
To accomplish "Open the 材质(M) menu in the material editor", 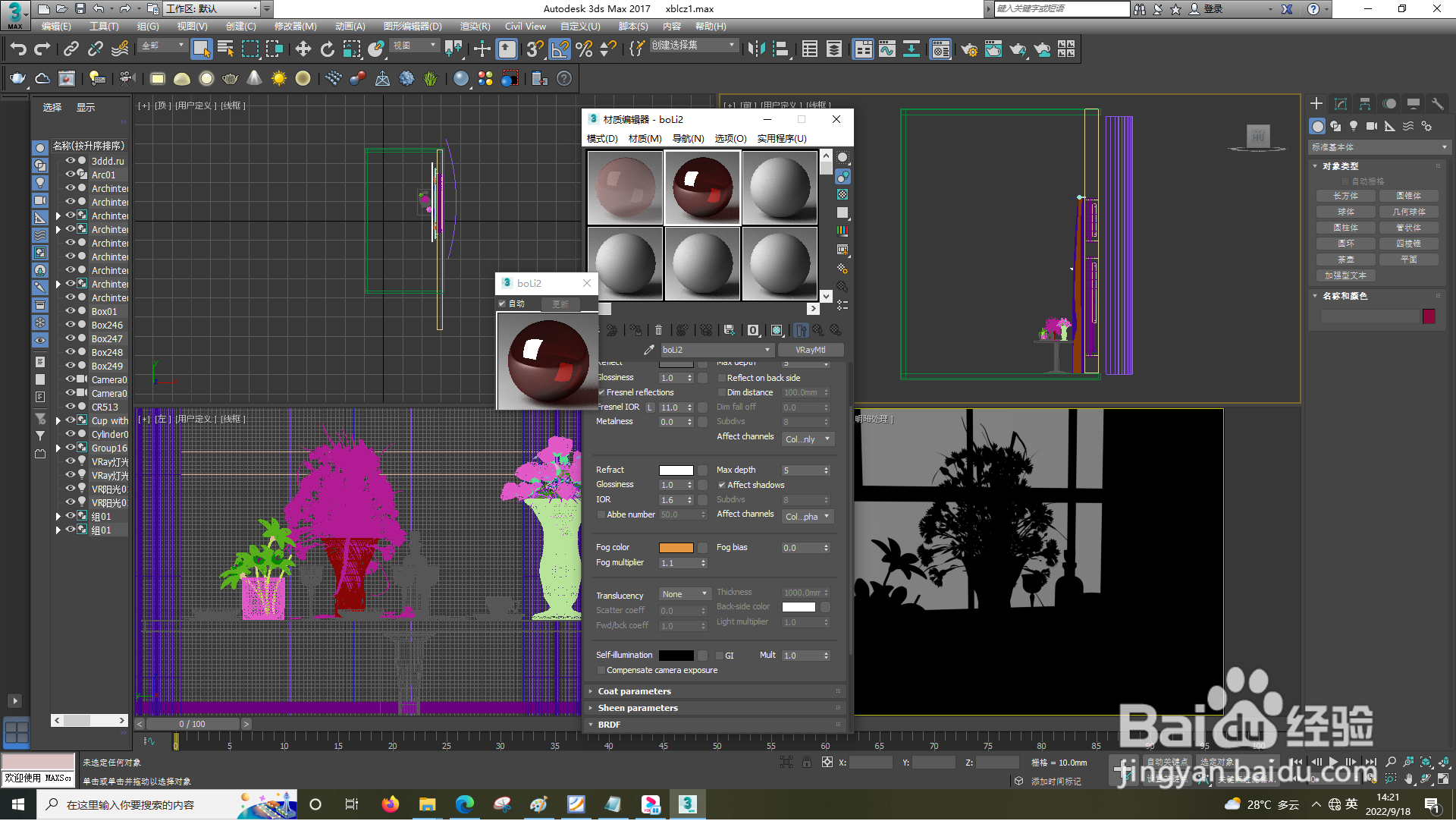I will 645,139.
